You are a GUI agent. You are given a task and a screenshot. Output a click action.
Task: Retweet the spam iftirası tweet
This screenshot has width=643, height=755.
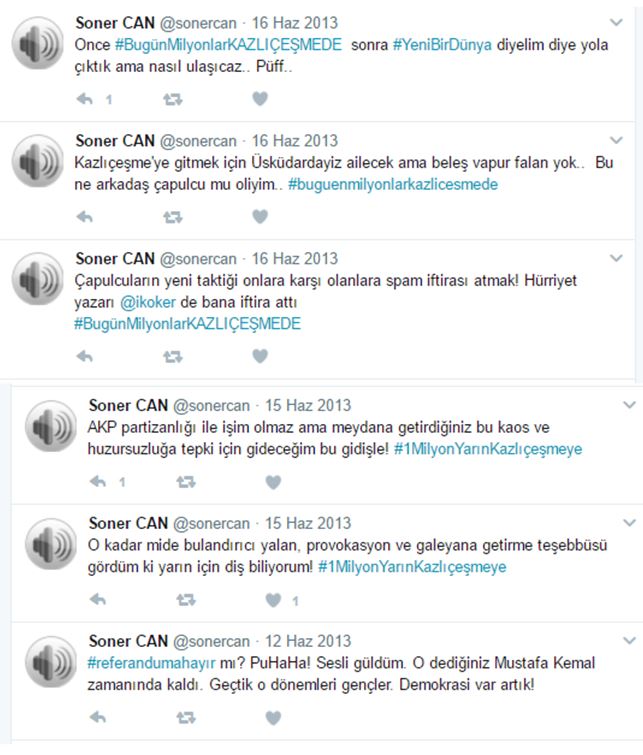[172, 357]
